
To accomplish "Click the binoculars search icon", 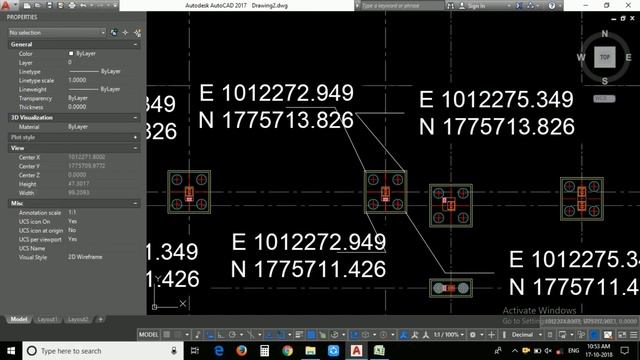I will click(450, 6).
